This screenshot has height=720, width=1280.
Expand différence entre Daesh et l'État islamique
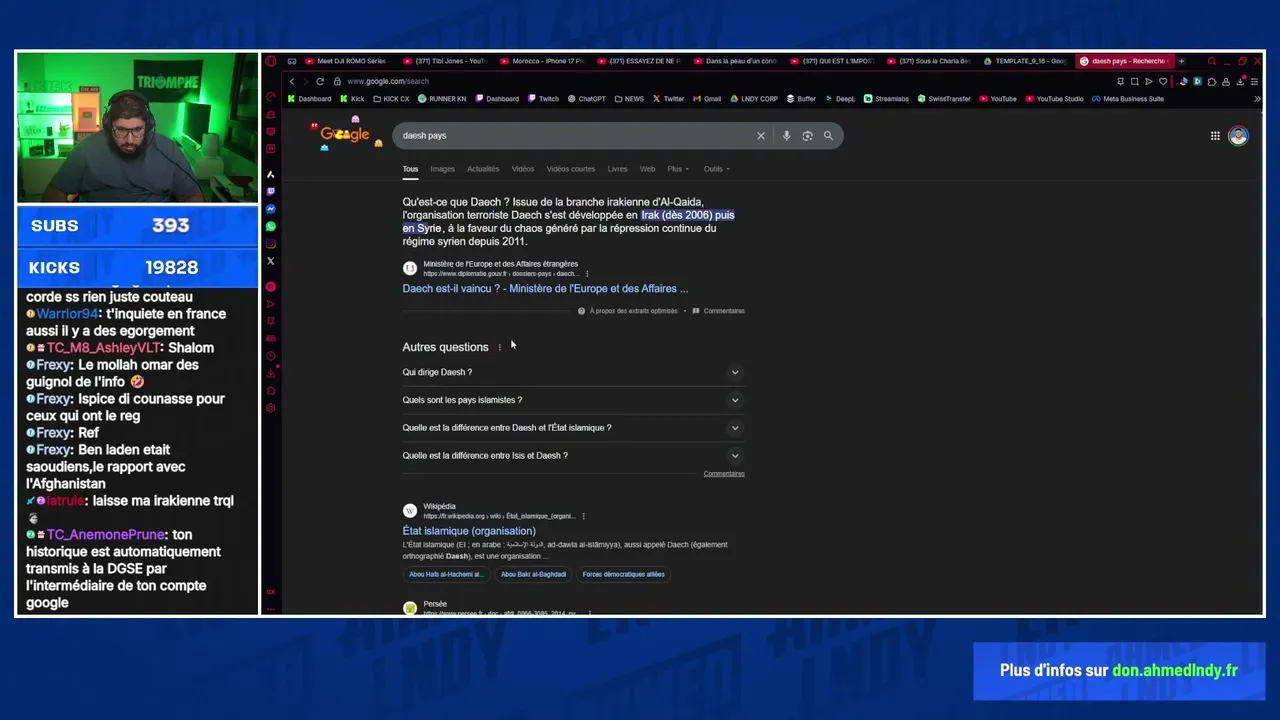point(573,428)
